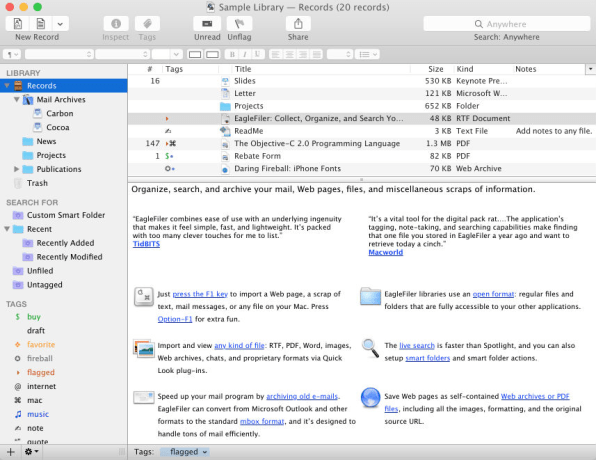Center align the text

coord(289,54)
